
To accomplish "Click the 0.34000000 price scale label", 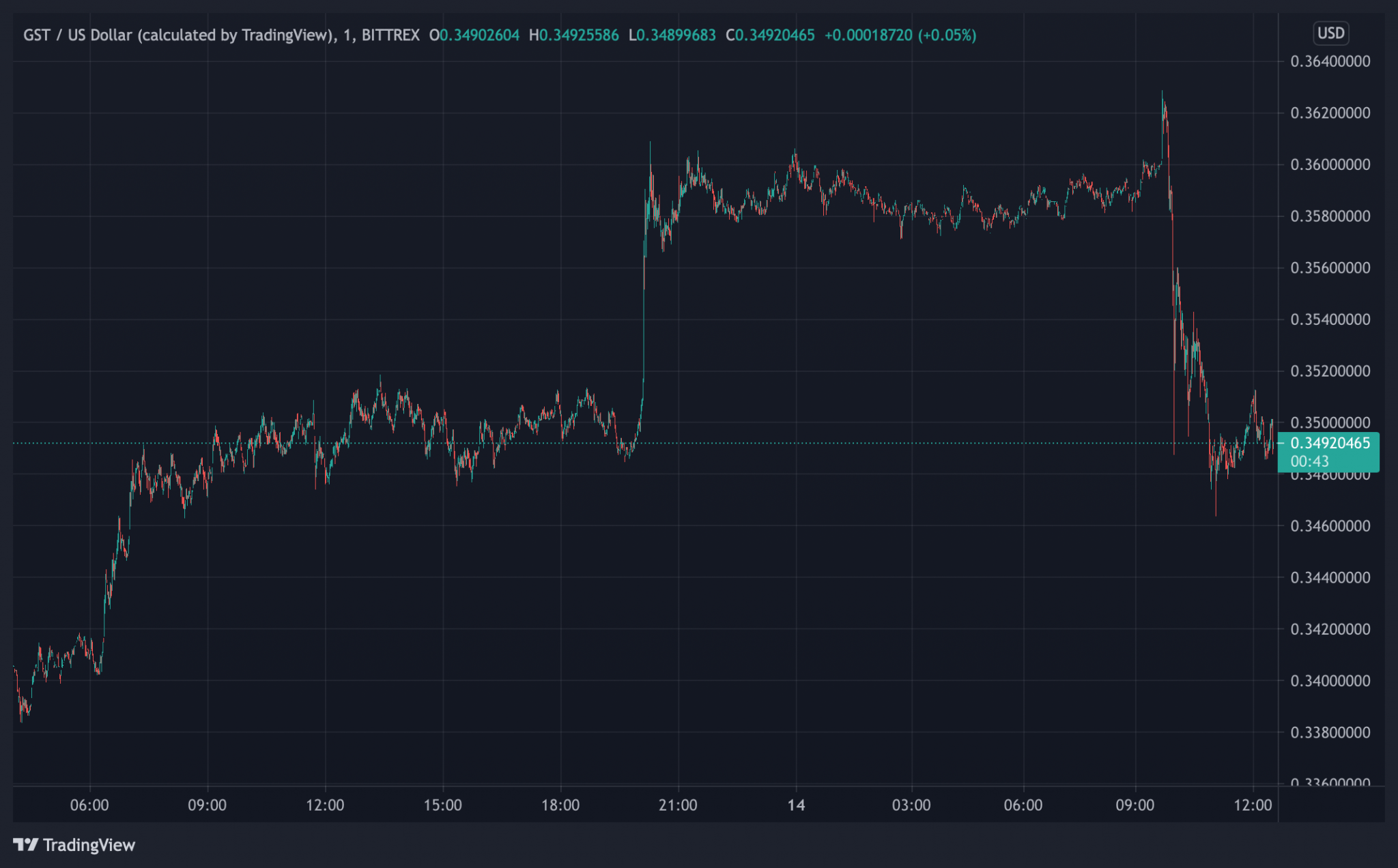I will click(x=1330, y=681).
